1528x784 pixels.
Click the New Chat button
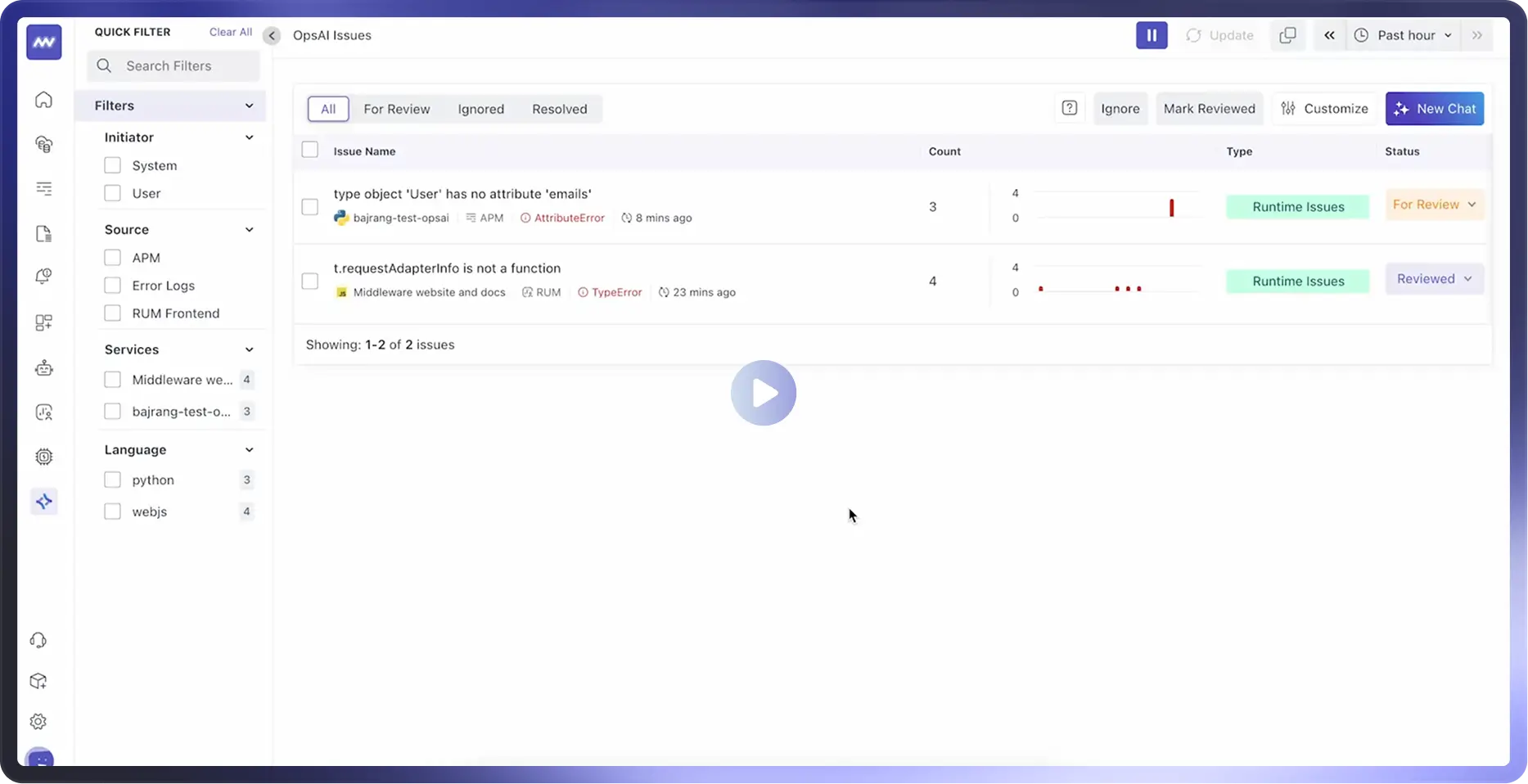1434,109
